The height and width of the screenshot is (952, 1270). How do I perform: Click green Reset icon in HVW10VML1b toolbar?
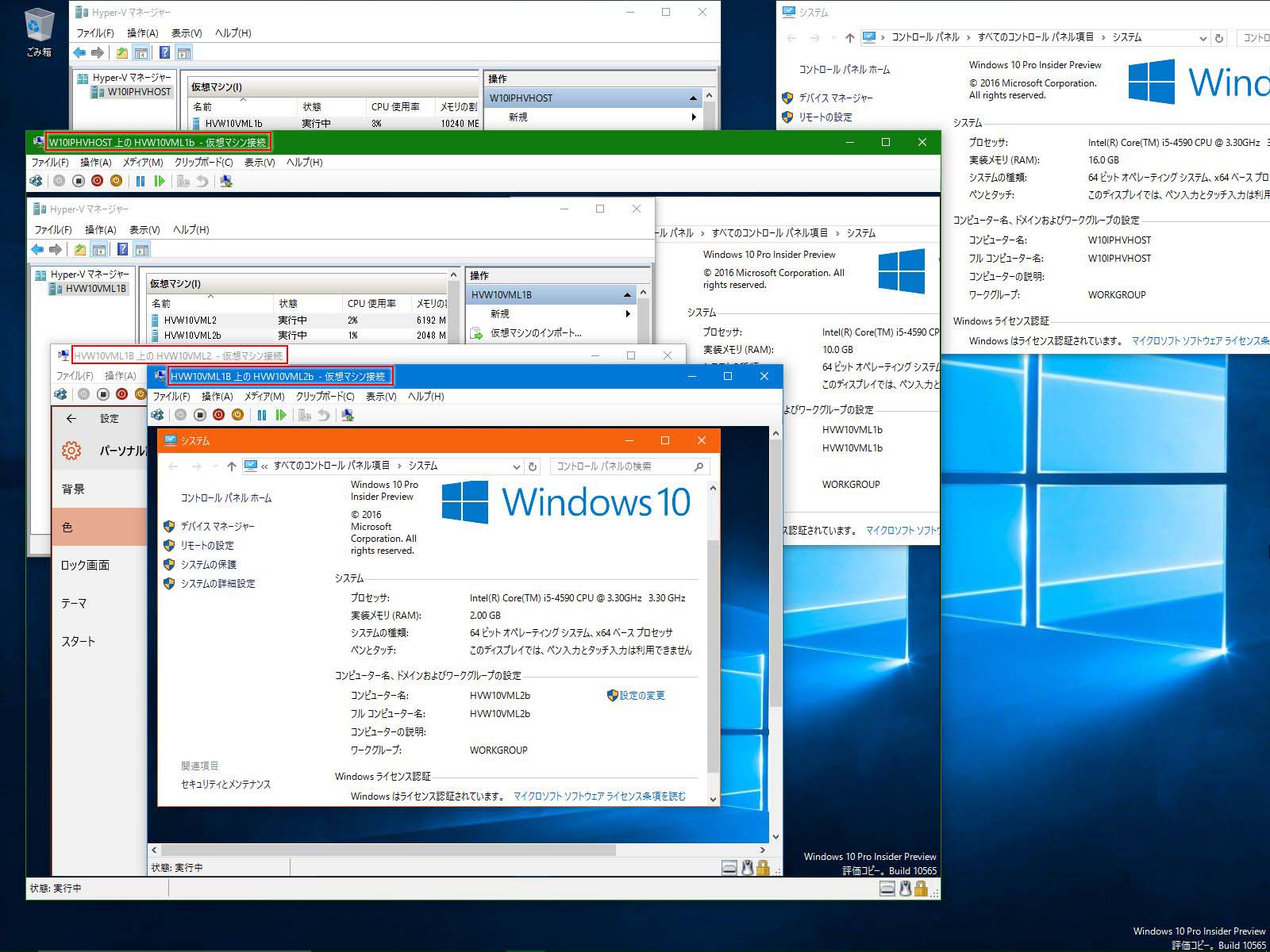coord(160,181)
